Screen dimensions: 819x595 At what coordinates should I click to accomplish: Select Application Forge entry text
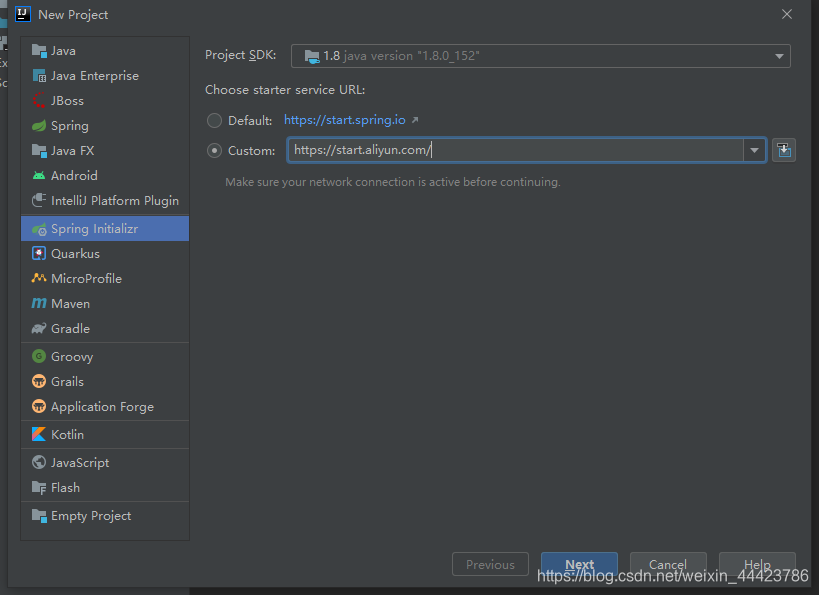tap(102, 407)
